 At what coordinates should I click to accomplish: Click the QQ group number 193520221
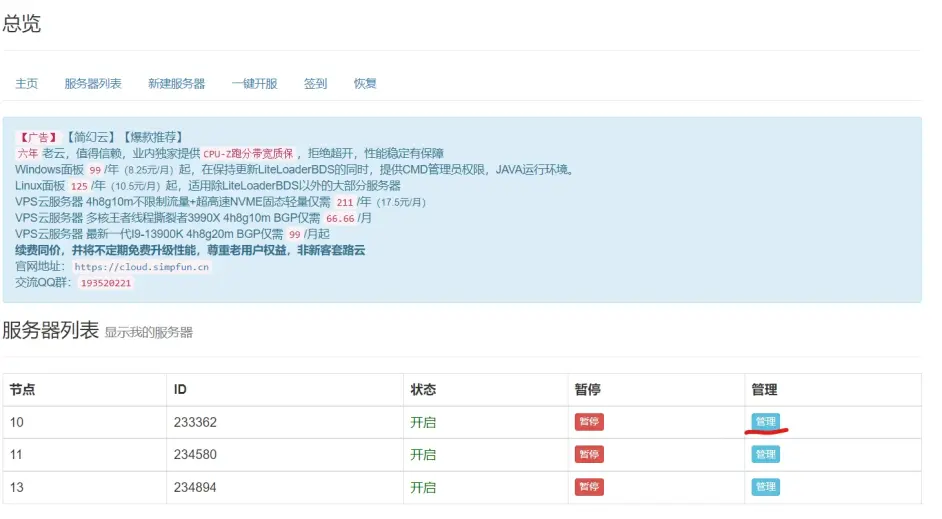click(106, 283)
